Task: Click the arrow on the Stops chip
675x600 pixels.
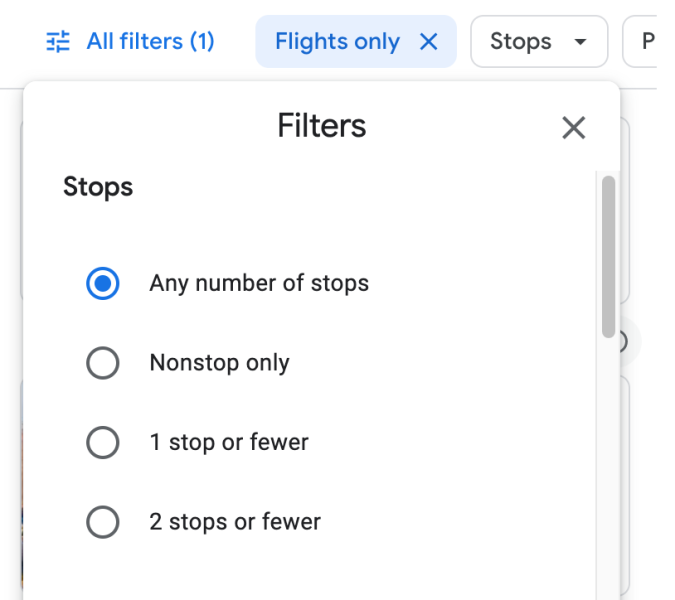Action: [580, 43]
